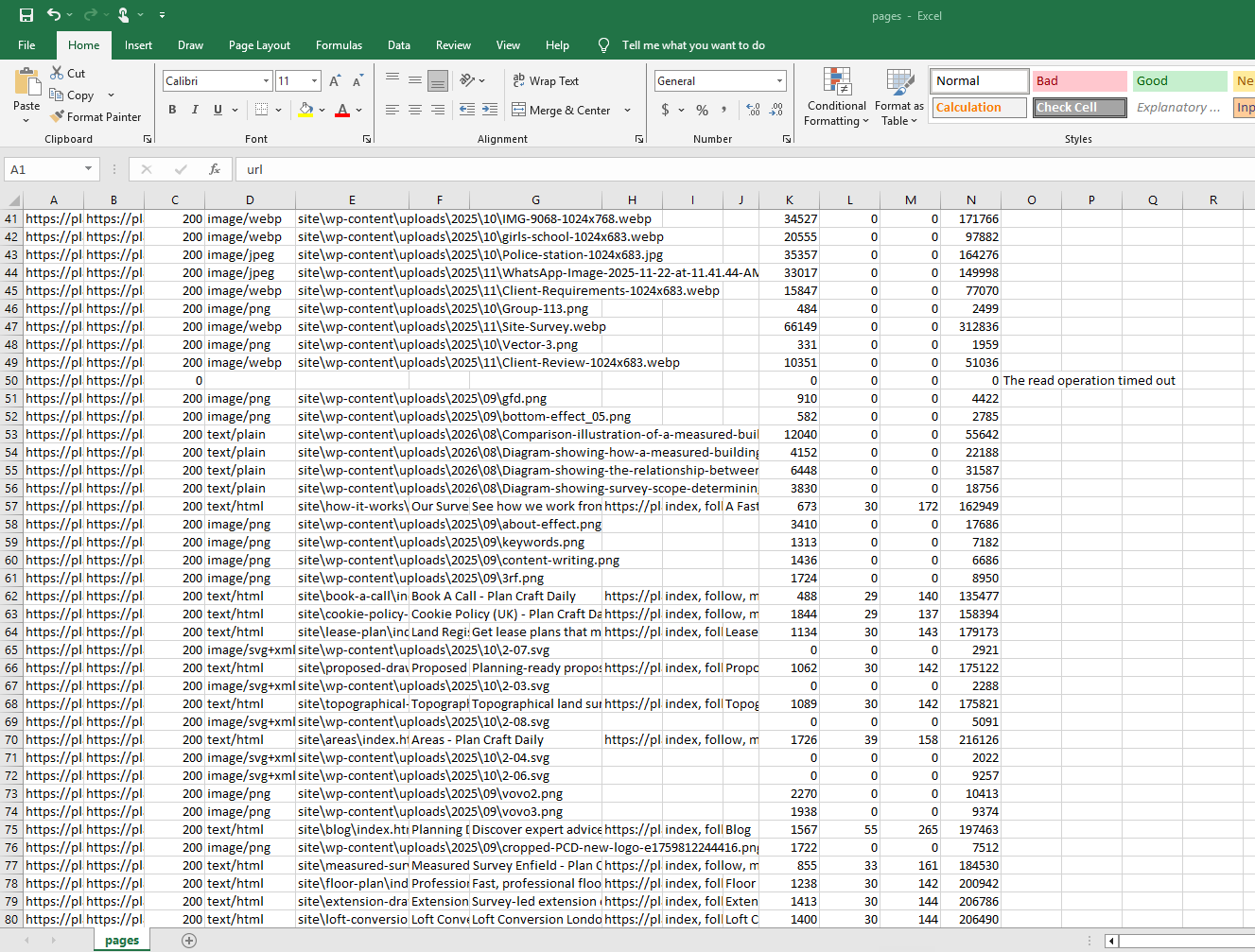Select Bottom Align icon
Viewport: 1255px width, 952px height.
click(438, 80)
